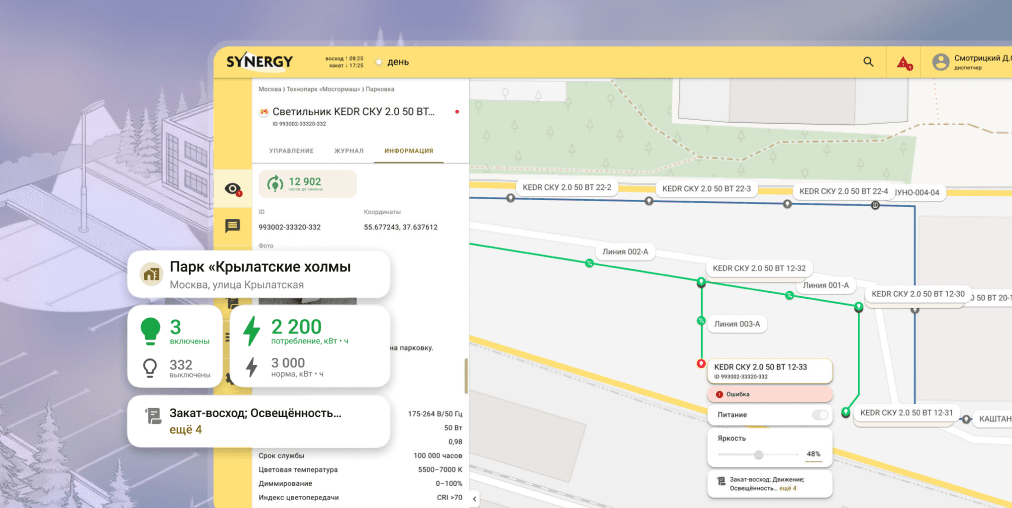Click the lamp pin for KEDR 22-4
Screen dimensions: 1012x508
pyautogui.click(x=787, y=204)
